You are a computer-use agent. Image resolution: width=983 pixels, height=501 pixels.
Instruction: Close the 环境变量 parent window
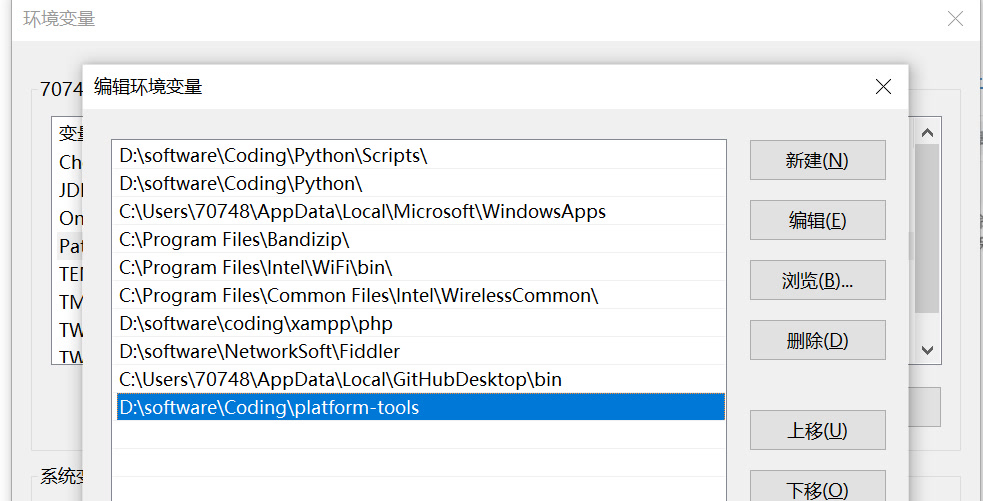pyautogui.click(x=956, y=19)
